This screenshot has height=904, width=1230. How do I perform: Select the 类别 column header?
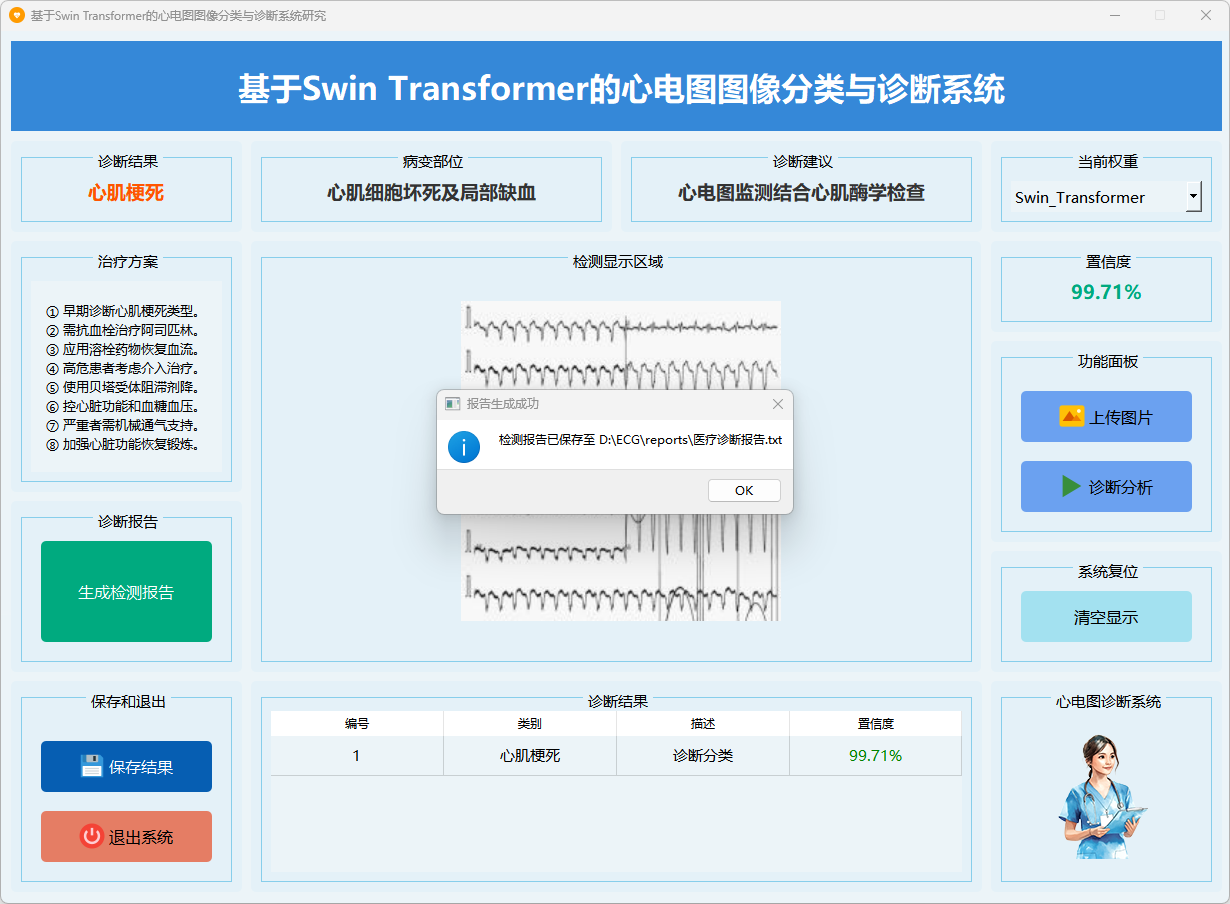(x=530, y=724)
